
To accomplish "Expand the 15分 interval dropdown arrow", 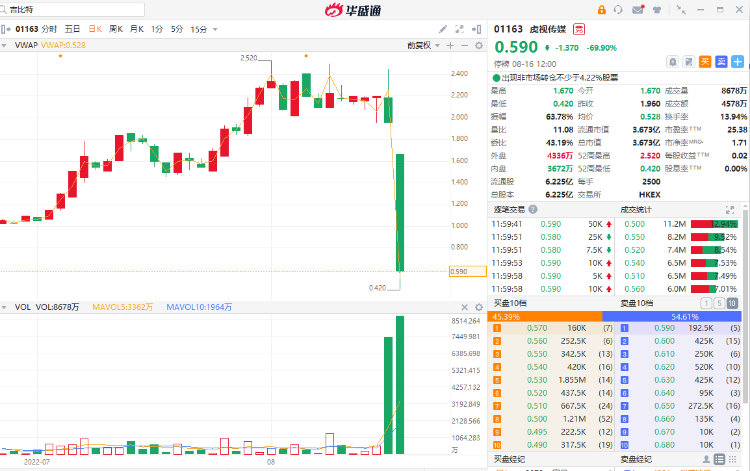I will 215,30.
